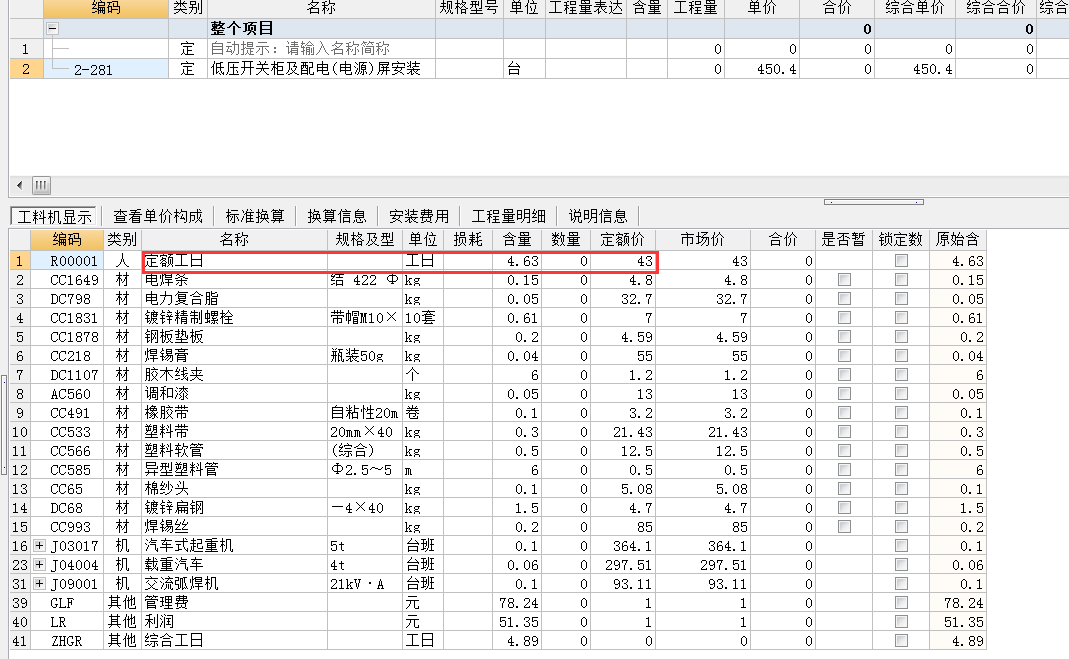Select the 2-281 code cell
This screenshot has width=1069, height=659.
[x=106, y=70]
